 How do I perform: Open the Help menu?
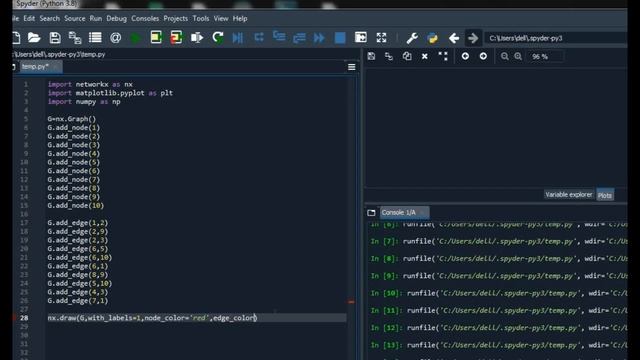pyautogui.click(x=240, y=18)
